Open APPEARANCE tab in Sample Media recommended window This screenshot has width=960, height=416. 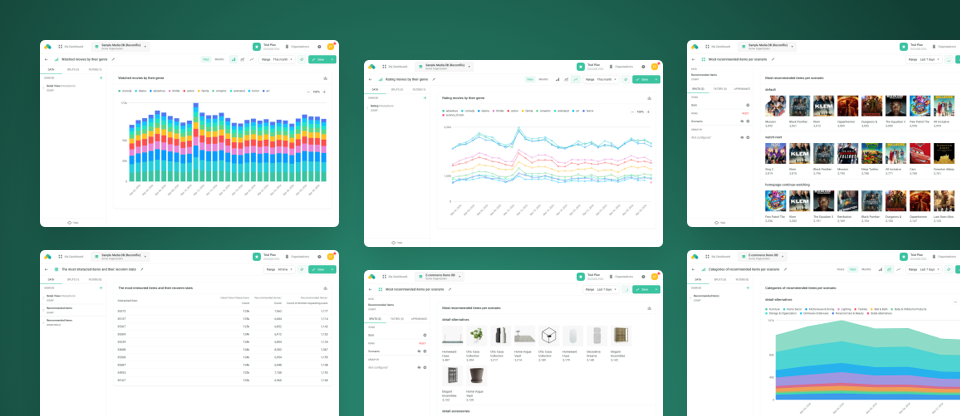pyautogui.click(x=743, y=89)
